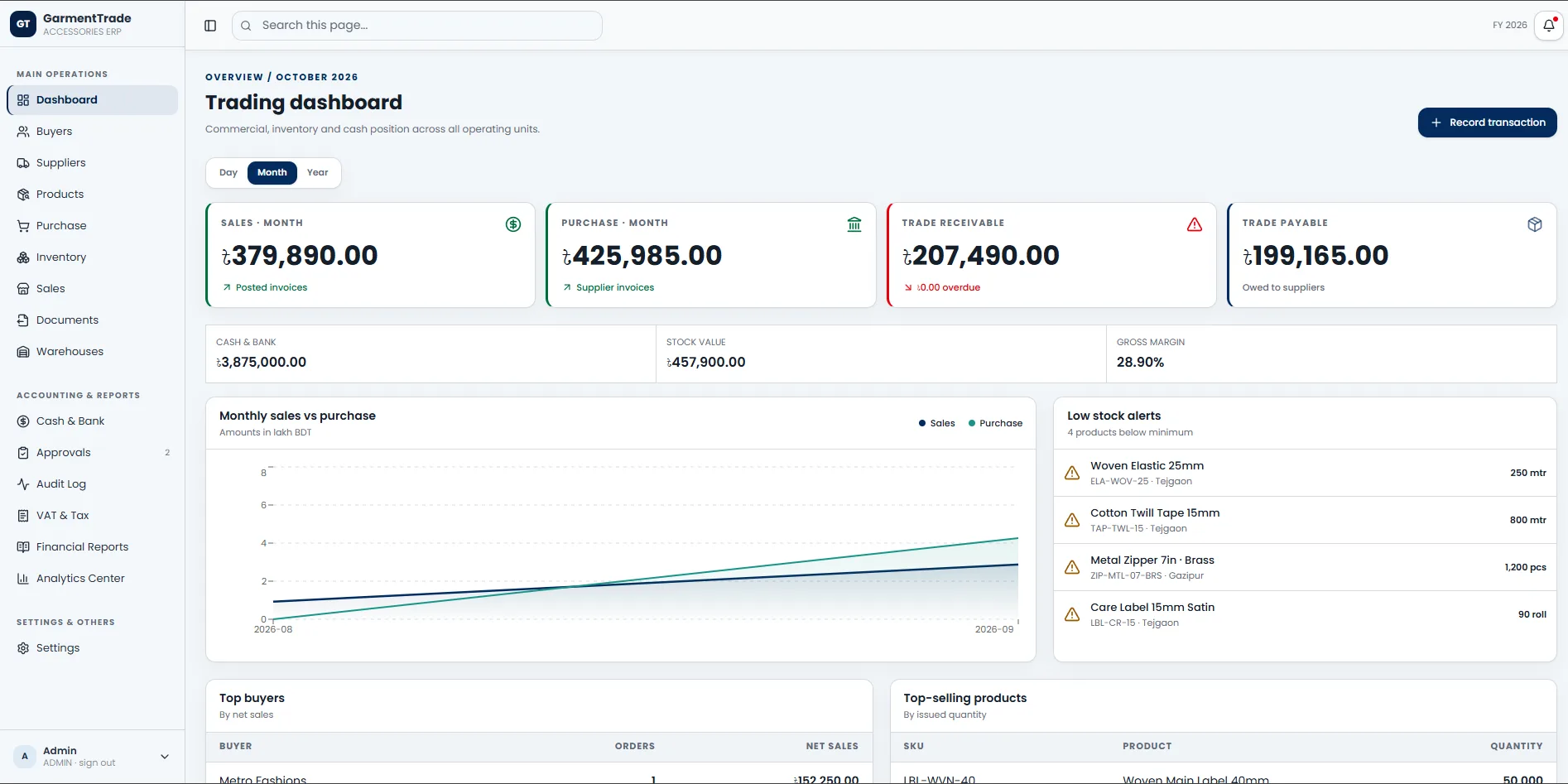Viewport: 1568px width, 784px height.
Task: Open Buyers from sidebar
Action: point(93,132)
